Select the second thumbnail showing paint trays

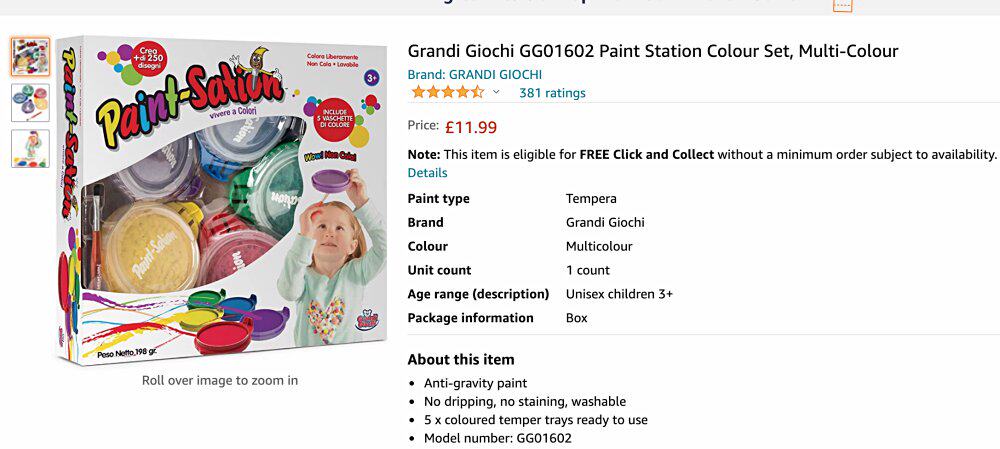pyautogui.click(x=30, y=103)
